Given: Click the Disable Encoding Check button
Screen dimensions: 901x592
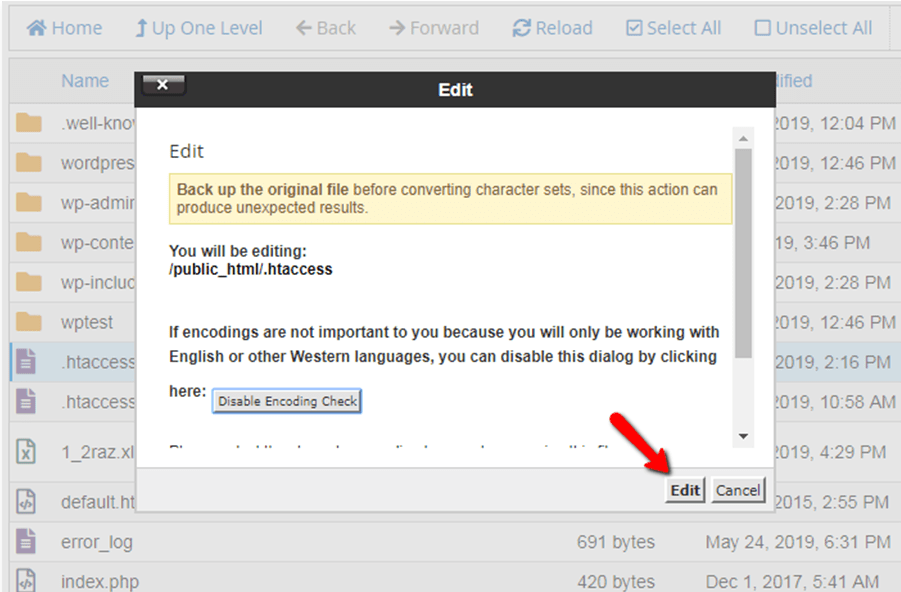Looking at the screenshot, I should pos(287,401).
